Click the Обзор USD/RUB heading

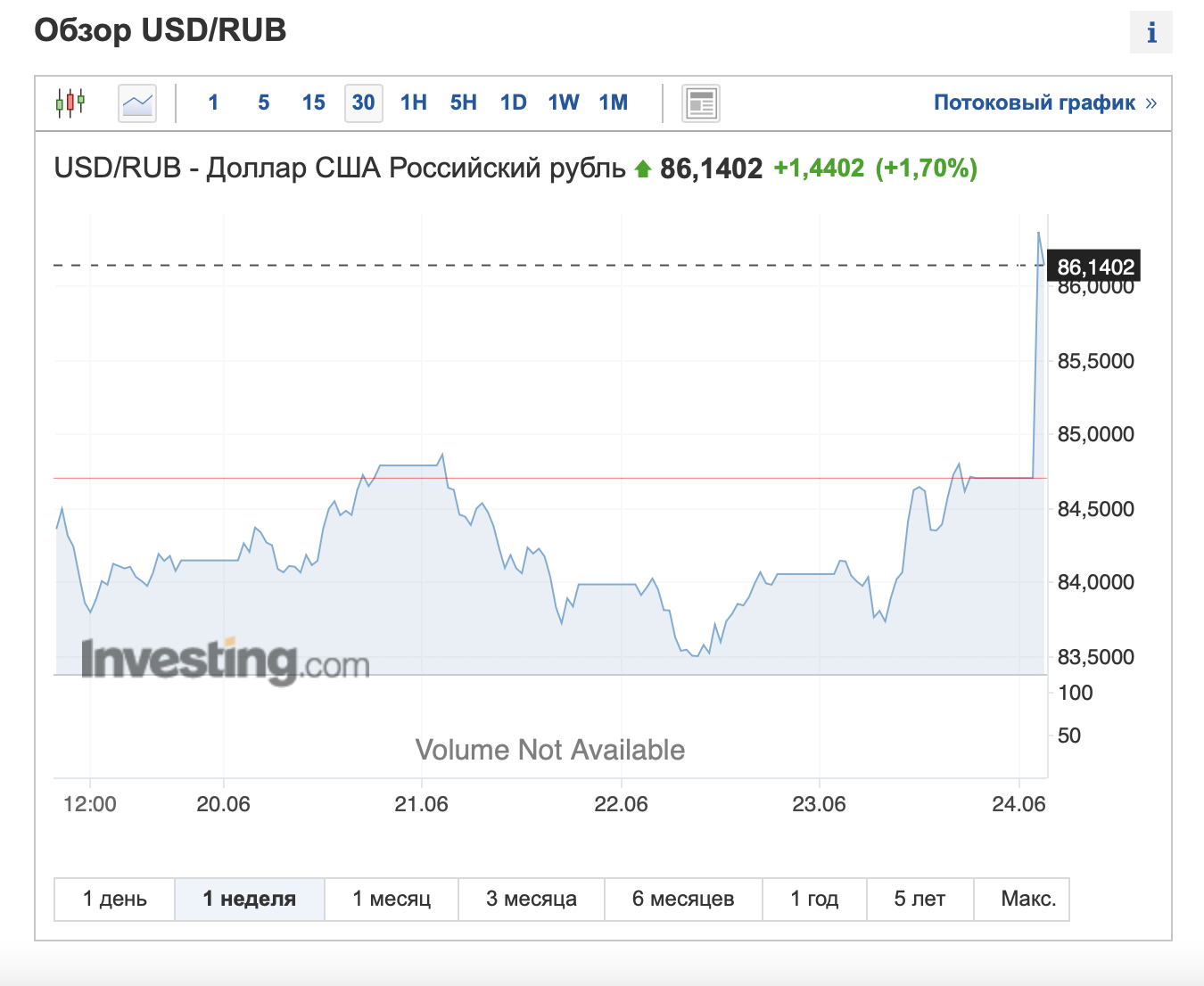pyautogui.click(x=161, y=30)
